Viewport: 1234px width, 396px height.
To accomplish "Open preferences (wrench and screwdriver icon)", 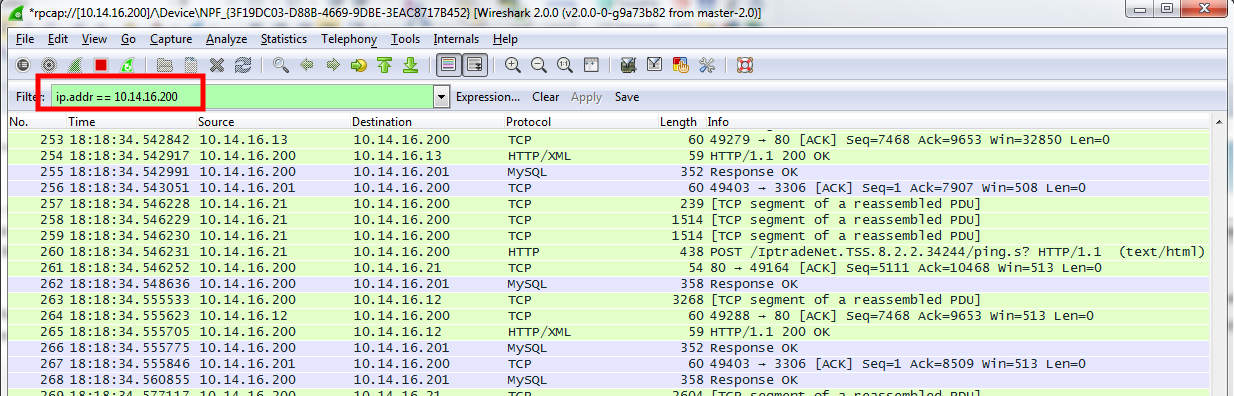I will 707,66.
